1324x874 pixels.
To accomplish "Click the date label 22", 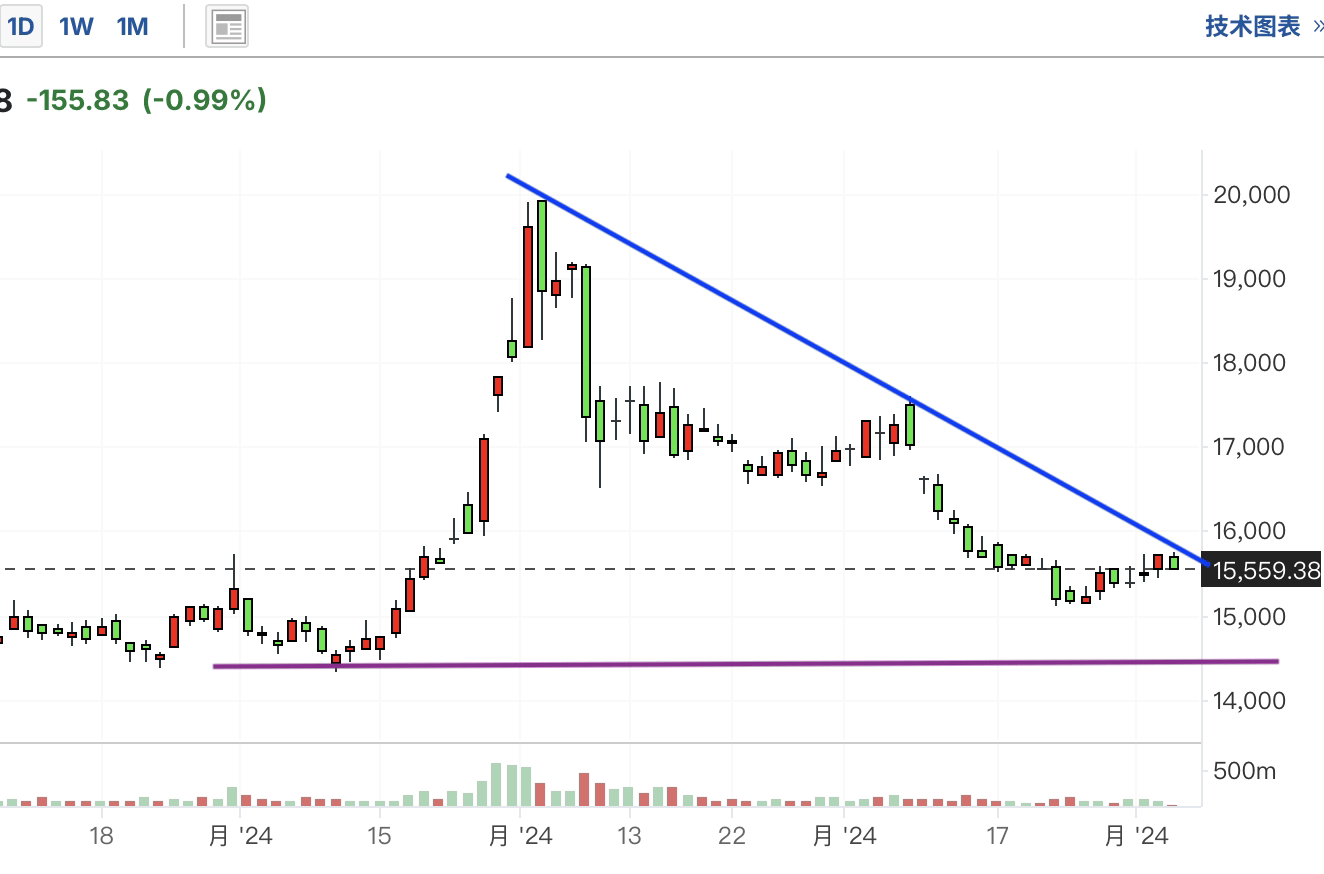I will [732, 836].
